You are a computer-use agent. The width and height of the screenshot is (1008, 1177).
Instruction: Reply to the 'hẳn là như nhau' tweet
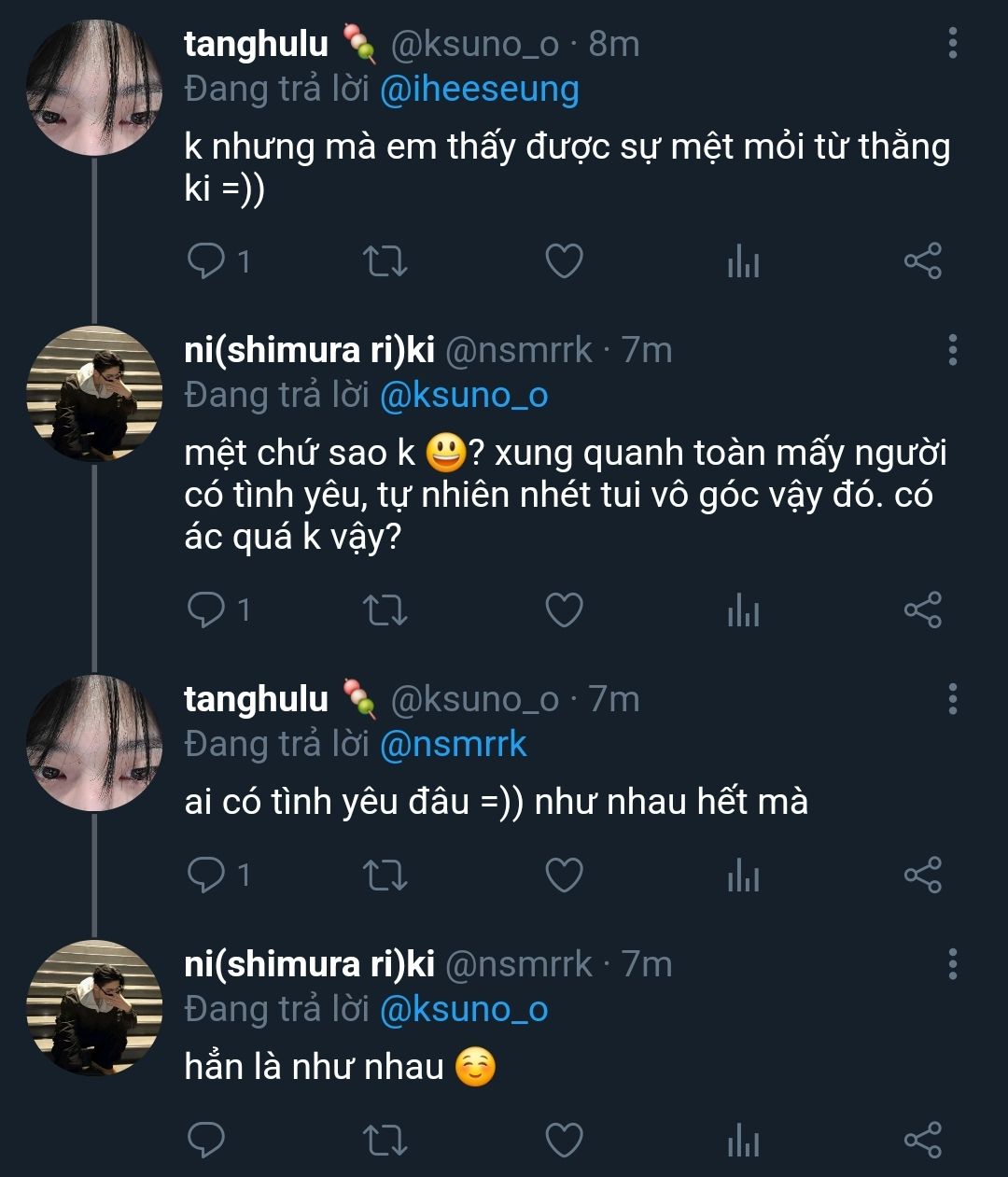coord(206,1141)
